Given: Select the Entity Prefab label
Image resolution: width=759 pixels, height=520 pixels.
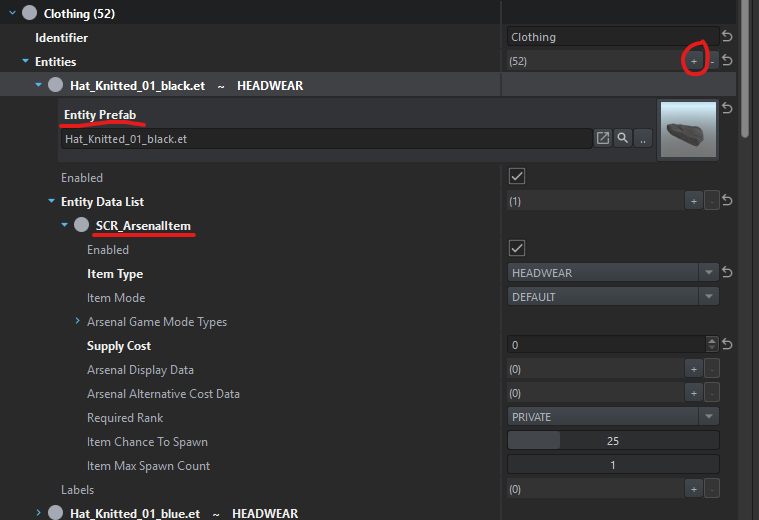Looking at the screenshot, I should pos(100,115).
